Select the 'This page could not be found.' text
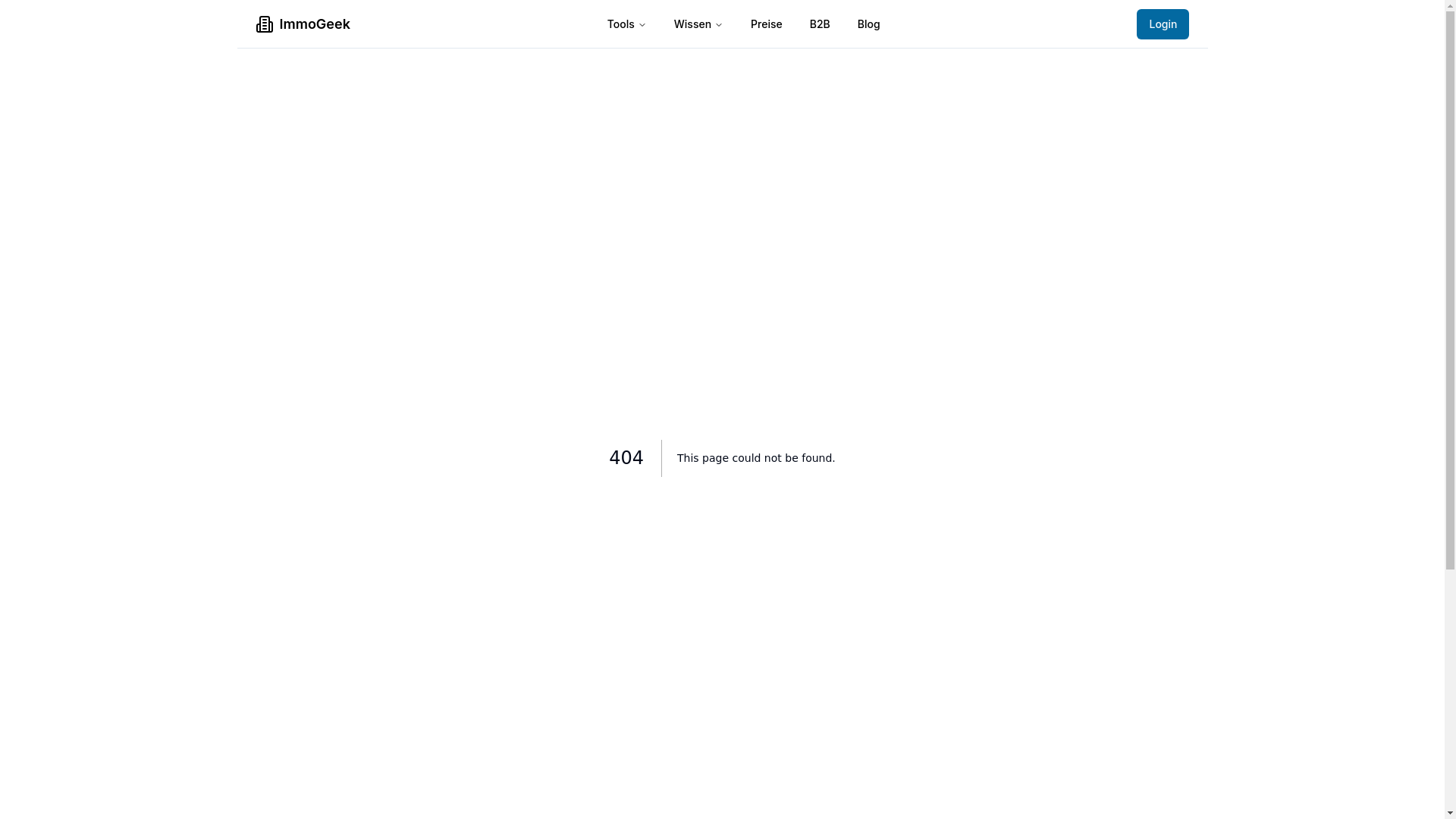Screen dimensions: 1456x819 (x=756, y=458)
